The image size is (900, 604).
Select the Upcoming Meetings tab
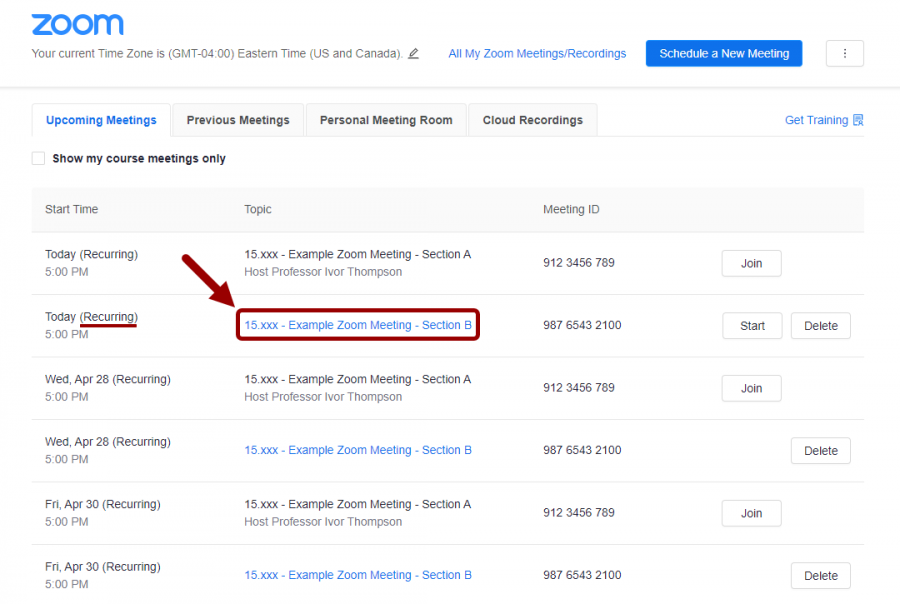[x=100, y=119]
